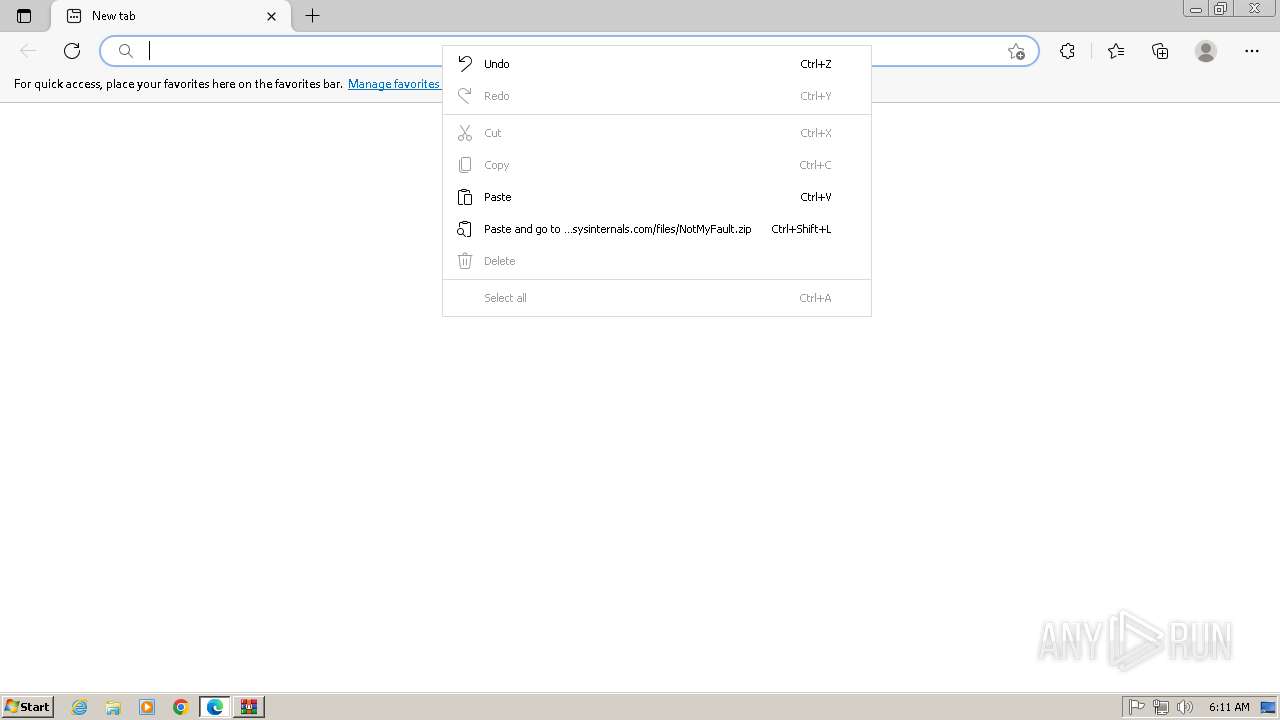The width and height of the screenshot is (1280, 720).
Task: Launch Google Chrome from taskbar
Action: [x=181, y=707]
